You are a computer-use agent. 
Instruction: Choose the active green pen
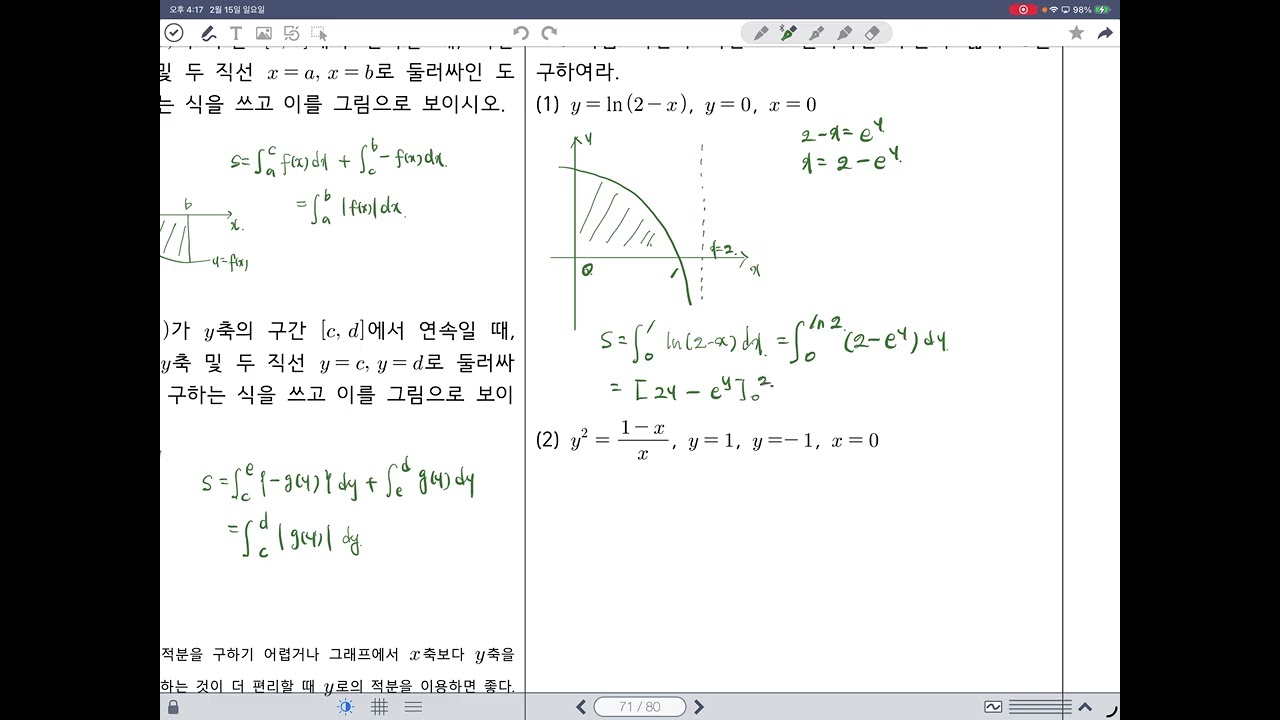click(788, 33)
